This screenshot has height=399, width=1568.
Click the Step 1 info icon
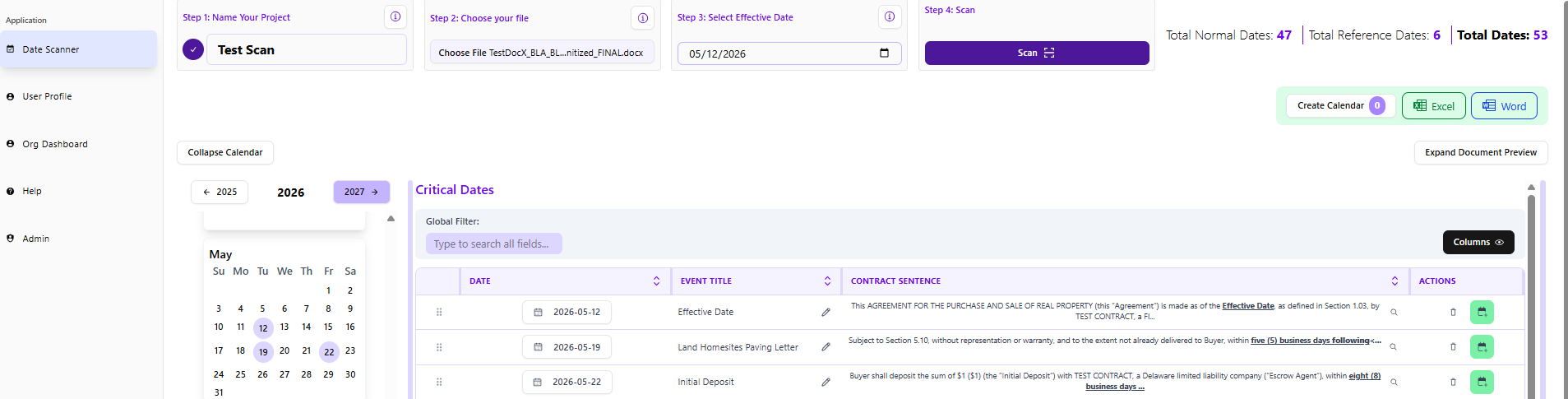pos(395,16)
